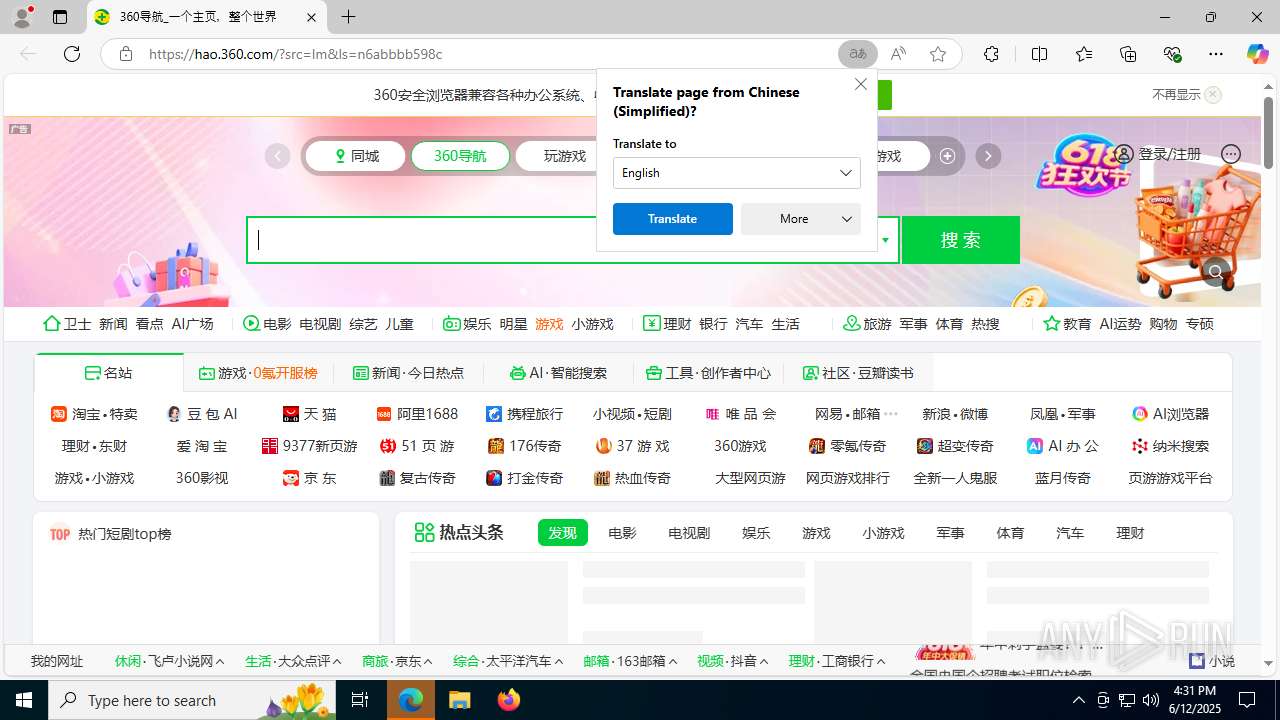
Task: Open Browser essentials heart icon
Action: click(1172, 54)
